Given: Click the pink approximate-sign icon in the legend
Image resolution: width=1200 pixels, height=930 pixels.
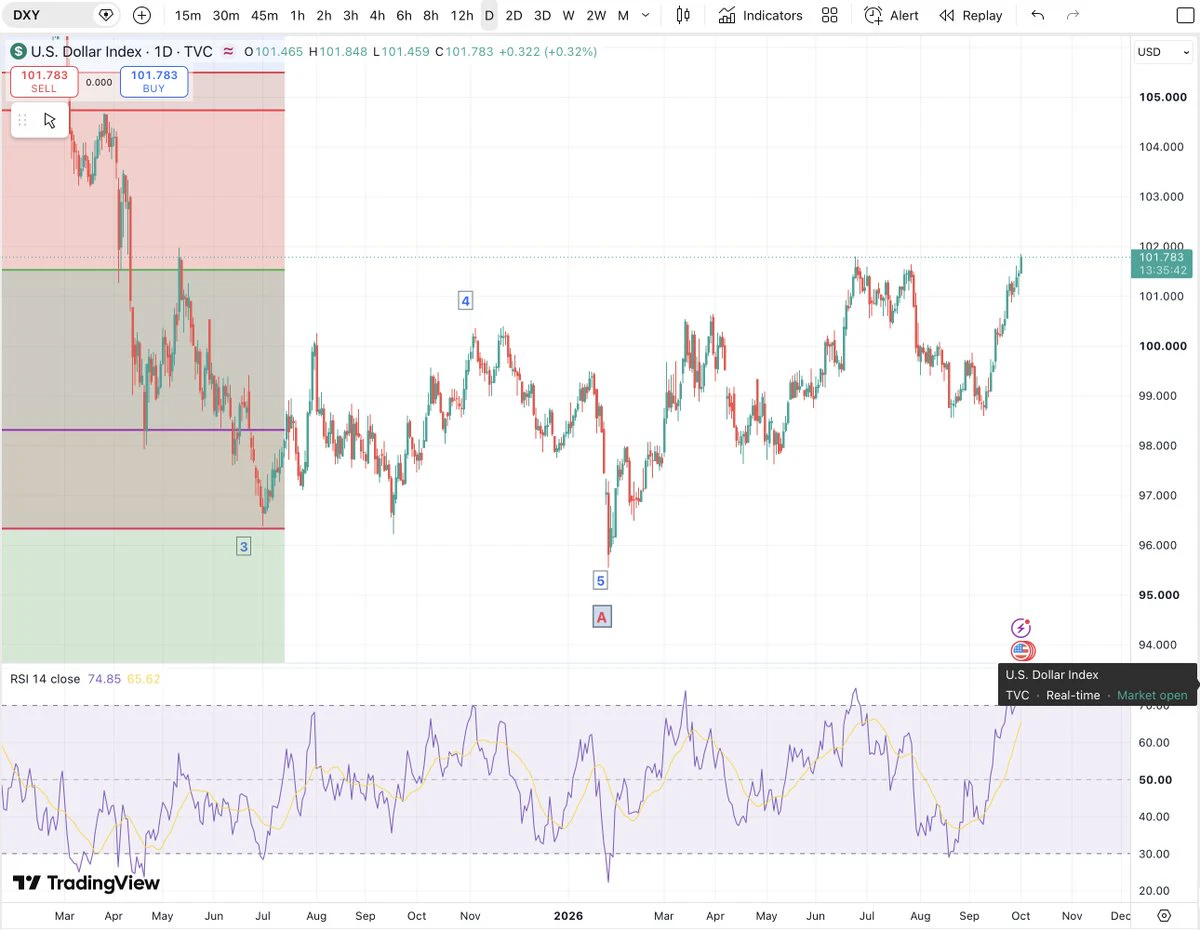Looking at the screenshot, I should pyautogui.click(x=229, y=52).
